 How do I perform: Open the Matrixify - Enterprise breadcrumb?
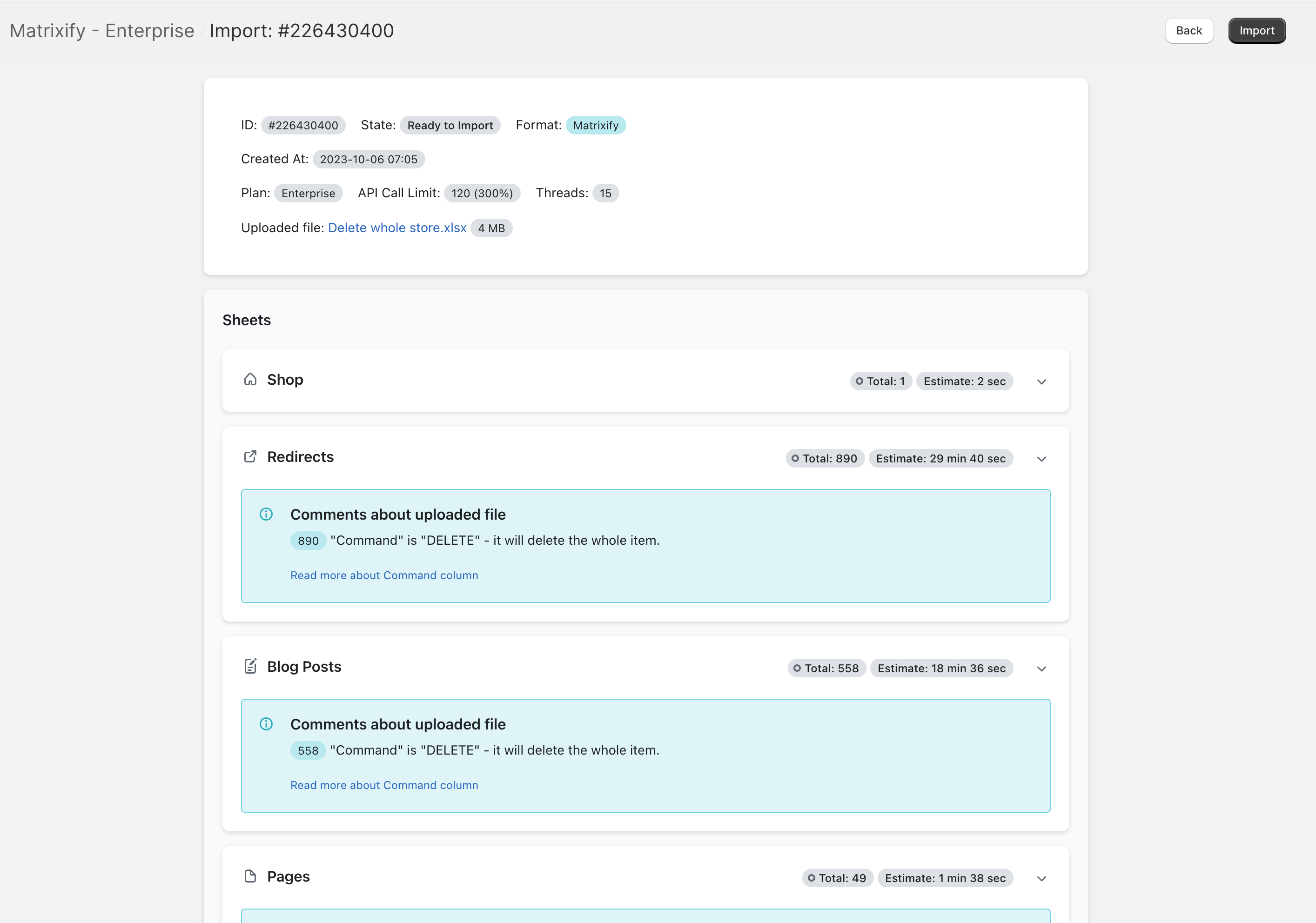click(x=101, y=30)
